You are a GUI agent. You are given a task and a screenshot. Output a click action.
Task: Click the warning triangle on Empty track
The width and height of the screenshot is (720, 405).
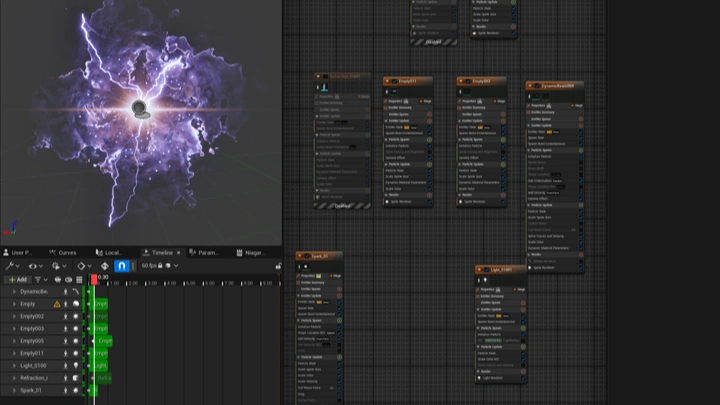[56, 304]
